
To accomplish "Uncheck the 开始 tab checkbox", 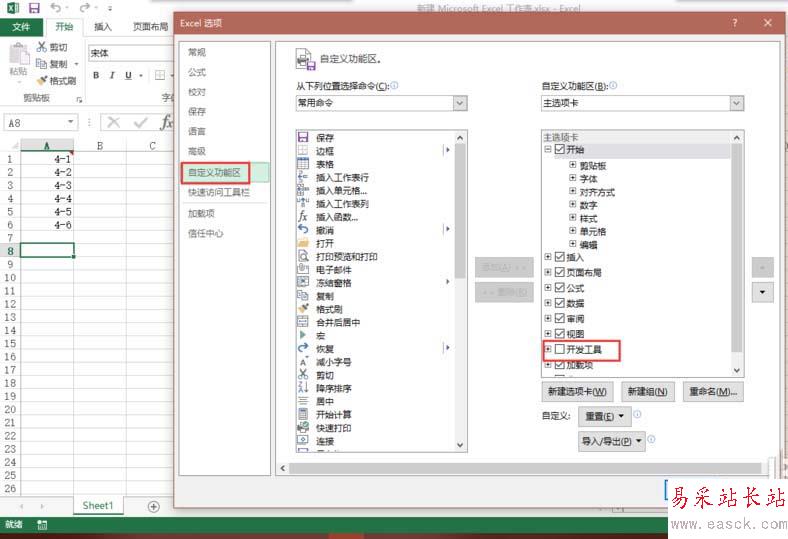I will (x=560, y=149).
